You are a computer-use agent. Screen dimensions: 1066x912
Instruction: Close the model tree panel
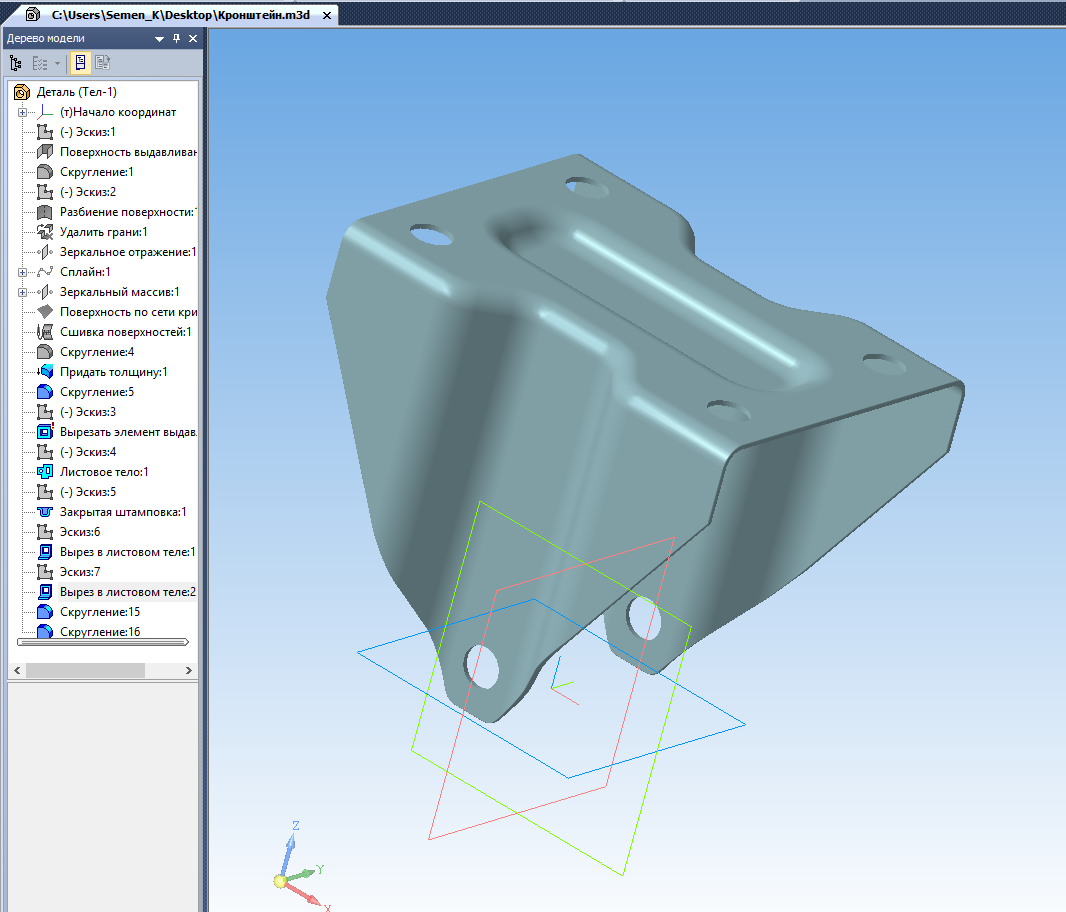click(193, 39)
